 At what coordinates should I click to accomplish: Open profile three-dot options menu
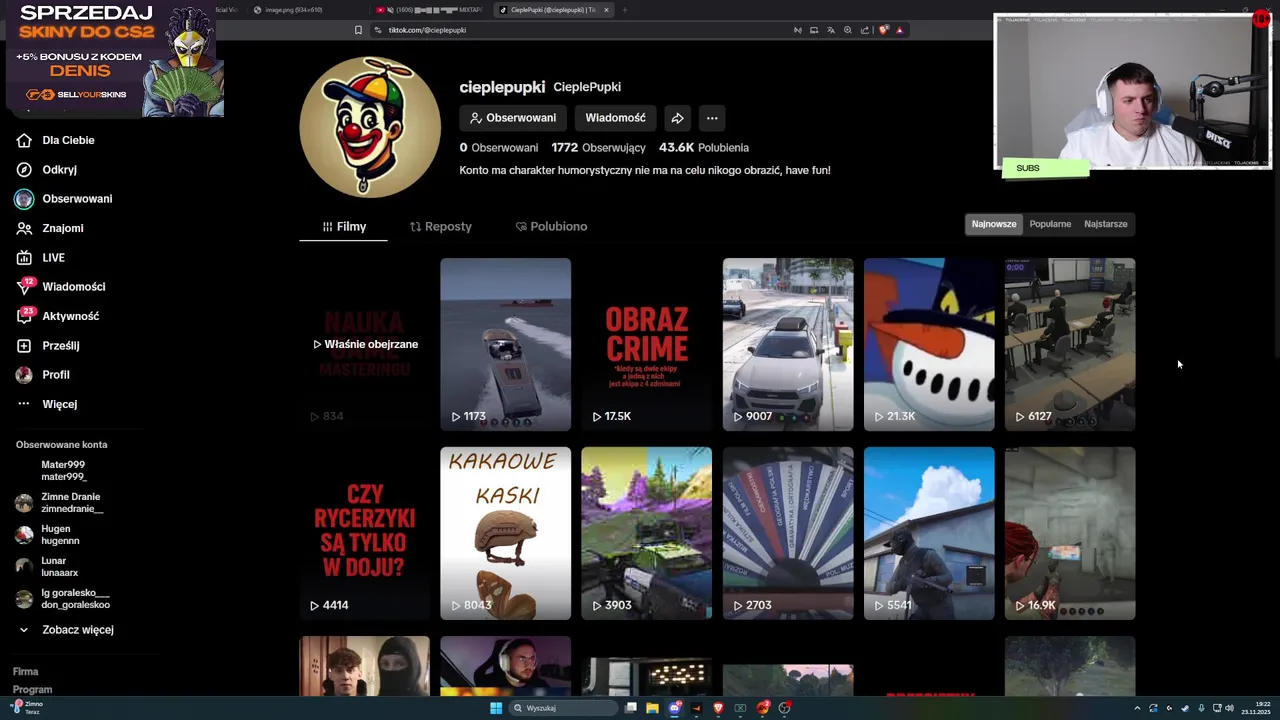click(712, 118)
